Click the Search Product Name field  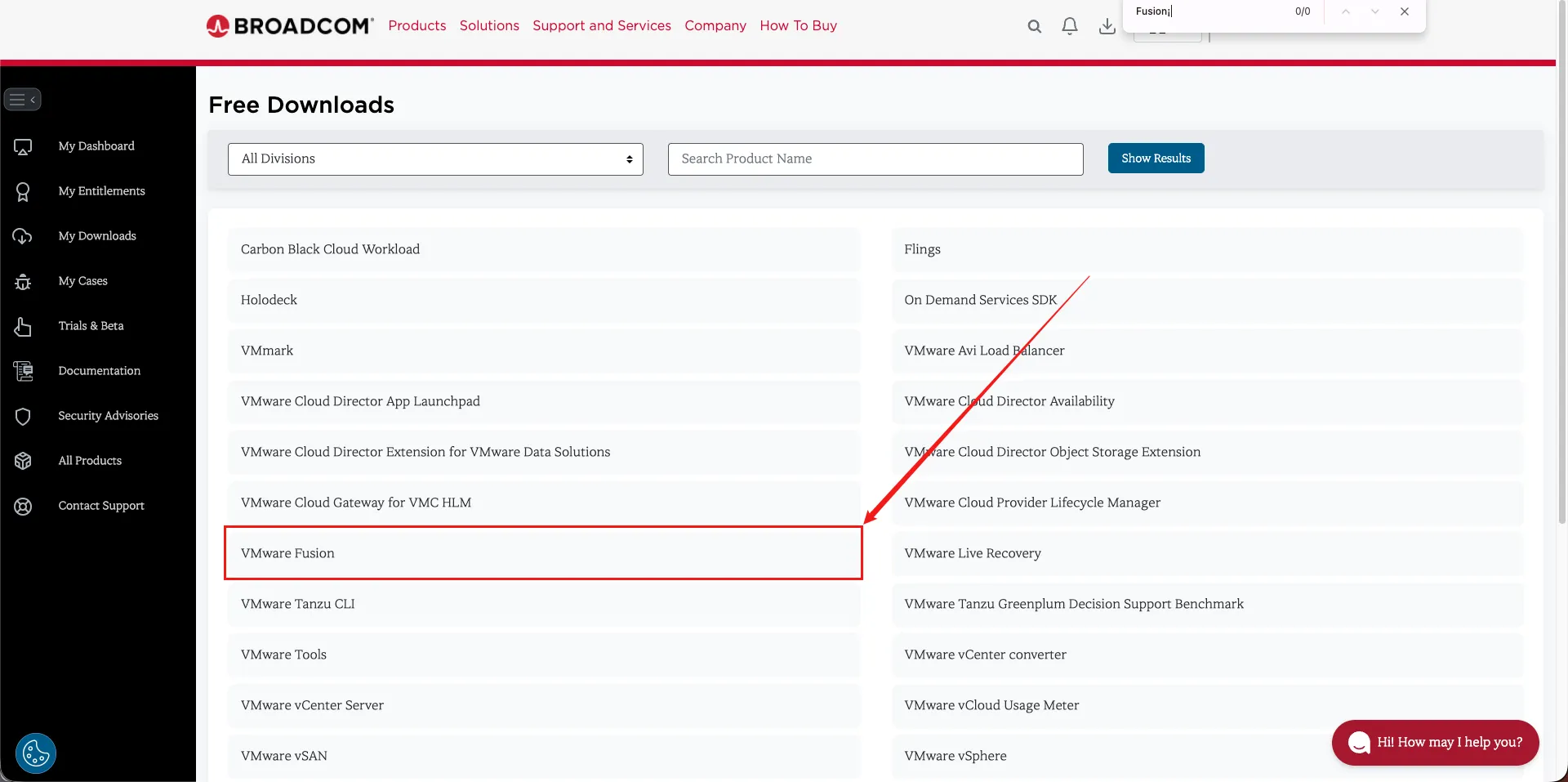[x=875, y=159]
